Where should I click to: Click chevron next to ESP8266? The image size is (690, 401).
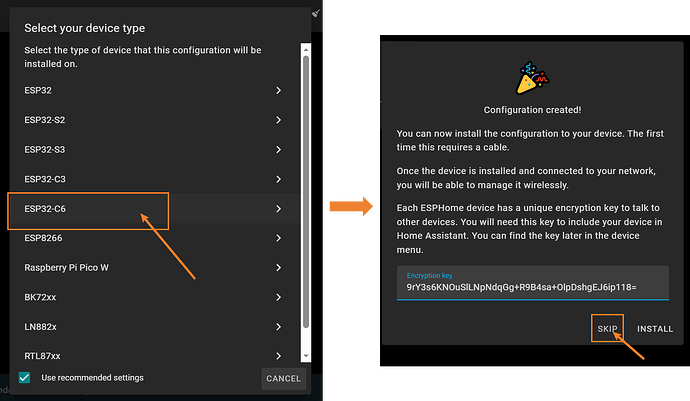point(278,238)
